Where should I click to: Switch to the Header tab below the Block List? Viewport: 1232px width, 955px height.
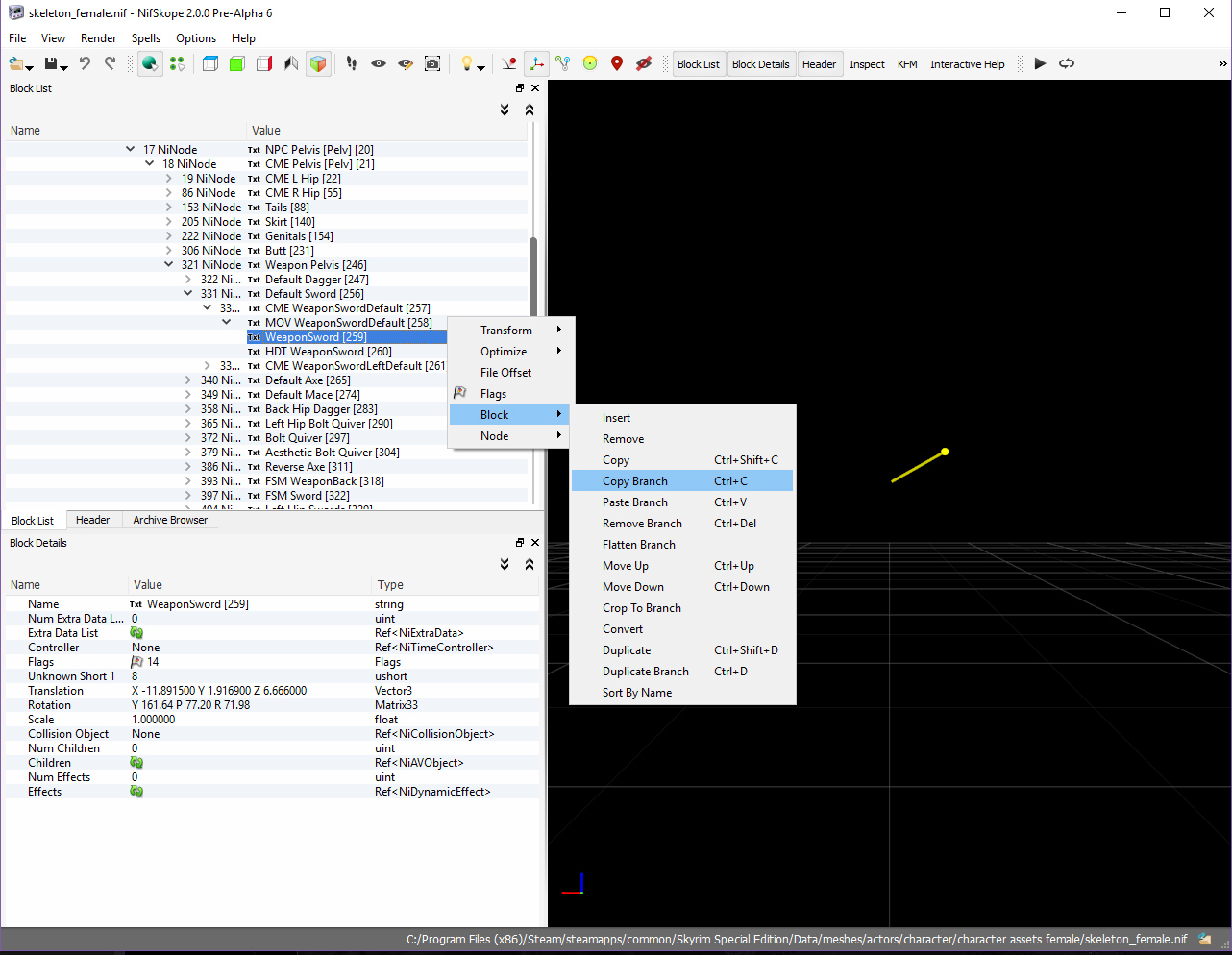pos(92,520)
